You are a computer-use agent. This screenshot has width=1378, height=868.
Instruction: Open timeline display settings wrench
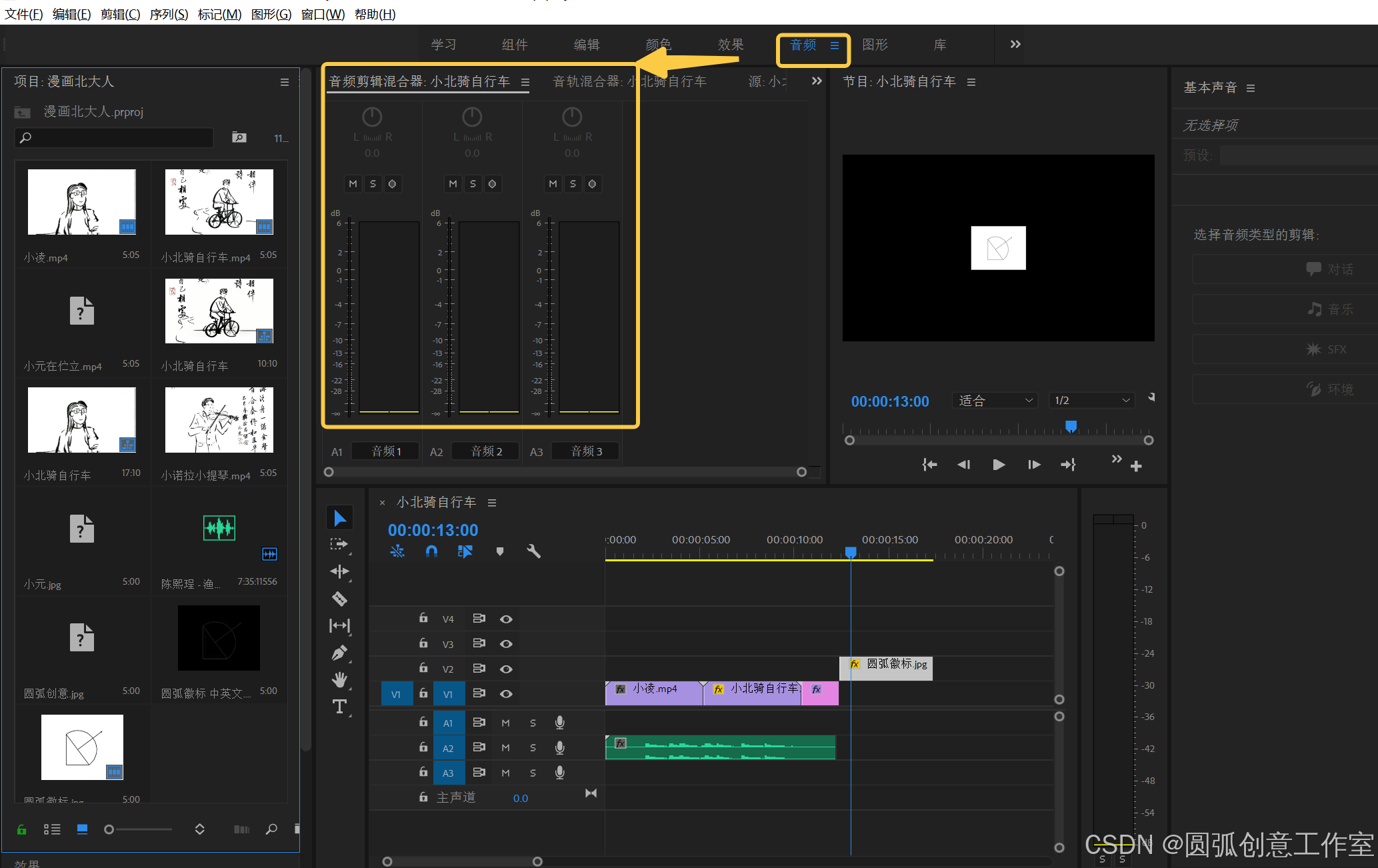533,551
